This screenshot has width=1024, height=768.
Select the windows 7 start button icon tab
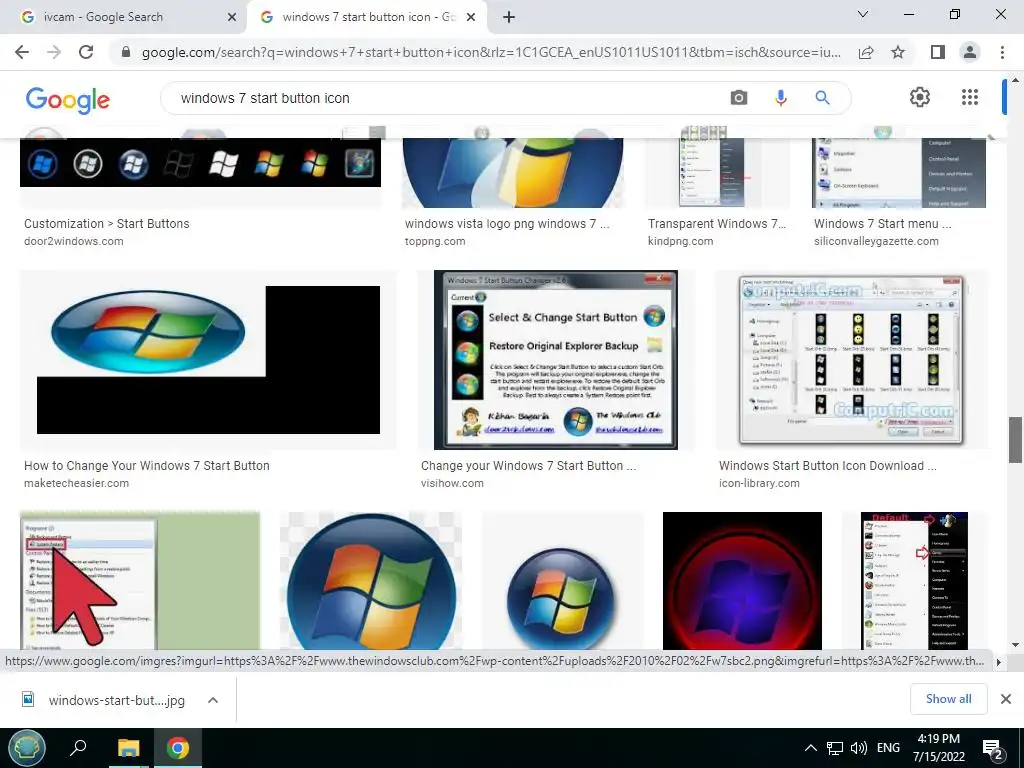click(x=366, y=17)
